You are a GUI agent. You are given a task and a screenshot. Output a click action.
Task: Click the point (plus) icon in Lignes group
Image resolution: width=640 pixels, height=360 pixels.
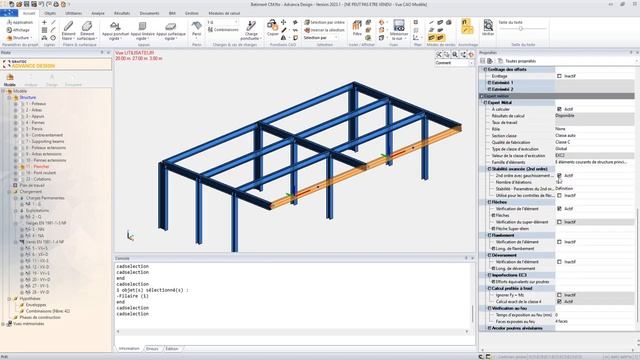point(44,22)
